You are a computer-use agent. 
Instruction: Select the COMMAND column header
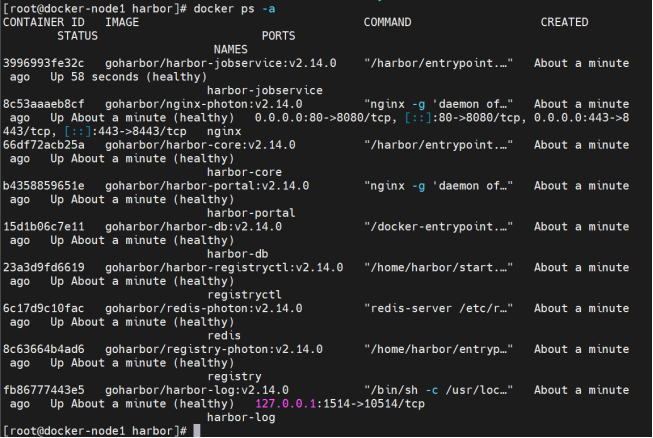point(387,22)
